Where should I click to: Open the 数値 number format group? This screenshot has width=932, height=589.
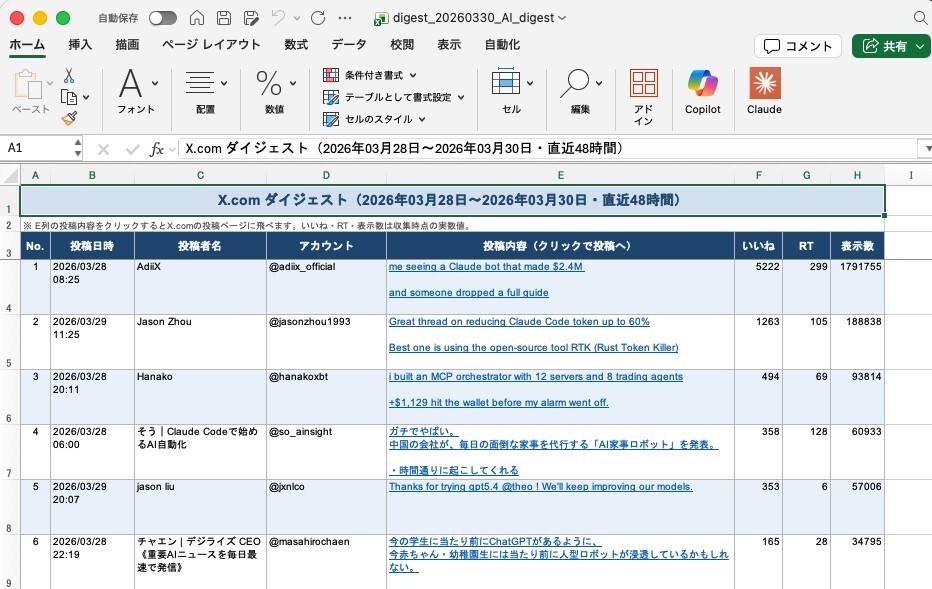275,90
